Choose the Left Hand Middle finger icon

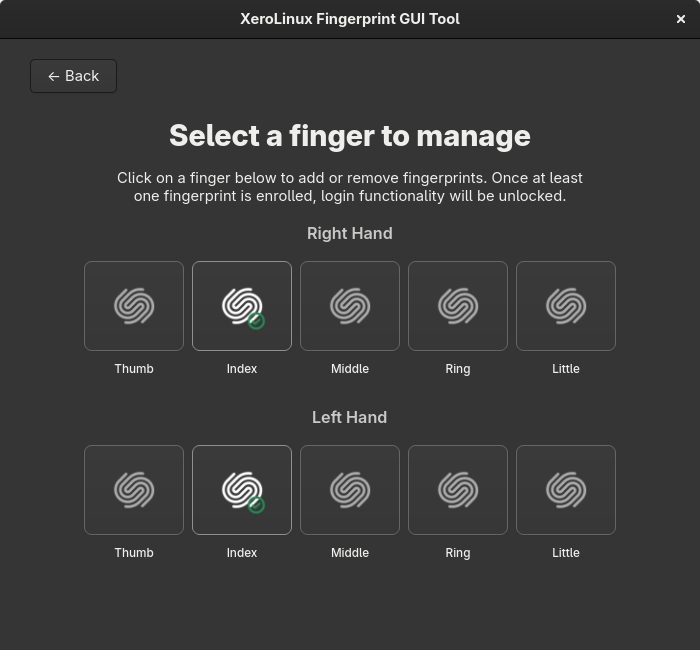[x=350, y=490]
